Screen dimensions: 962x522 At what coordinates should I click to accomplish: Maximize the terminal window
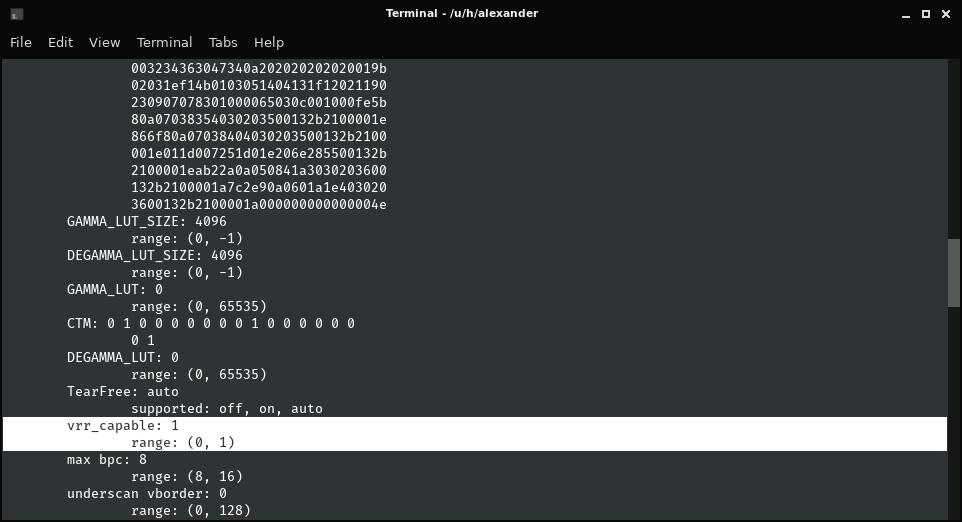click(926, 13)
